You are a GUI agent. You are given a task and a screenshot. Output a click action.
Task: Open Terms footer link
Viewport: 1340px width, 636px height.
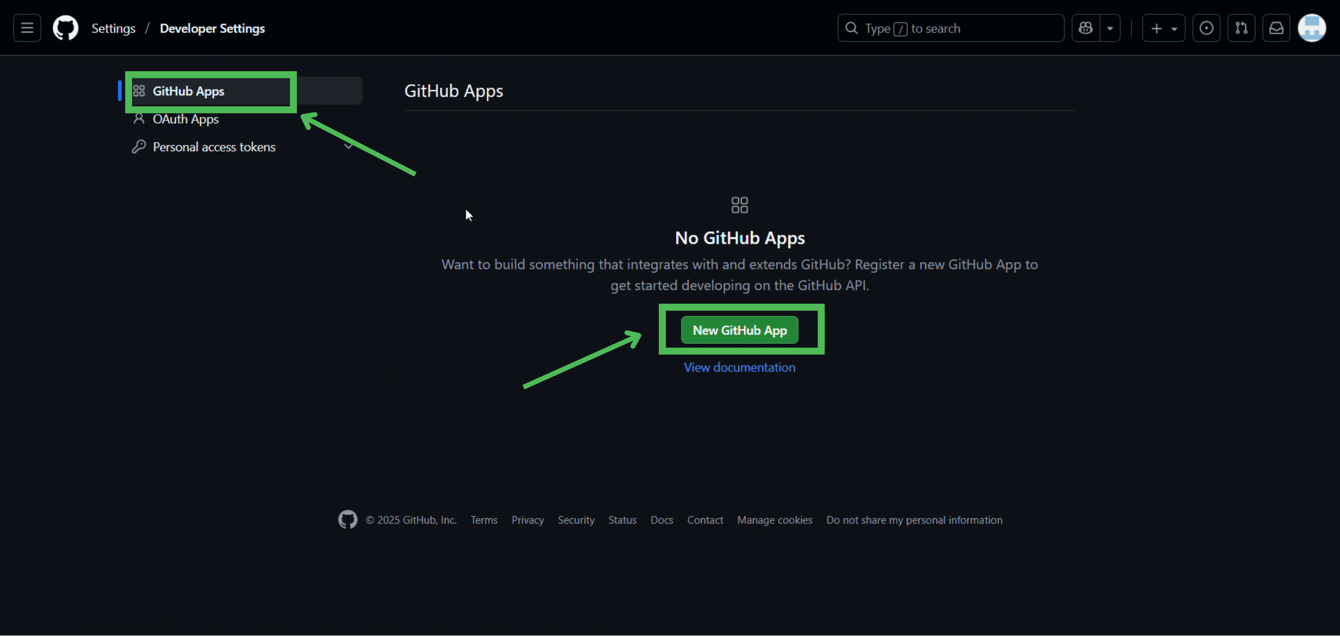tap(484, 520)
